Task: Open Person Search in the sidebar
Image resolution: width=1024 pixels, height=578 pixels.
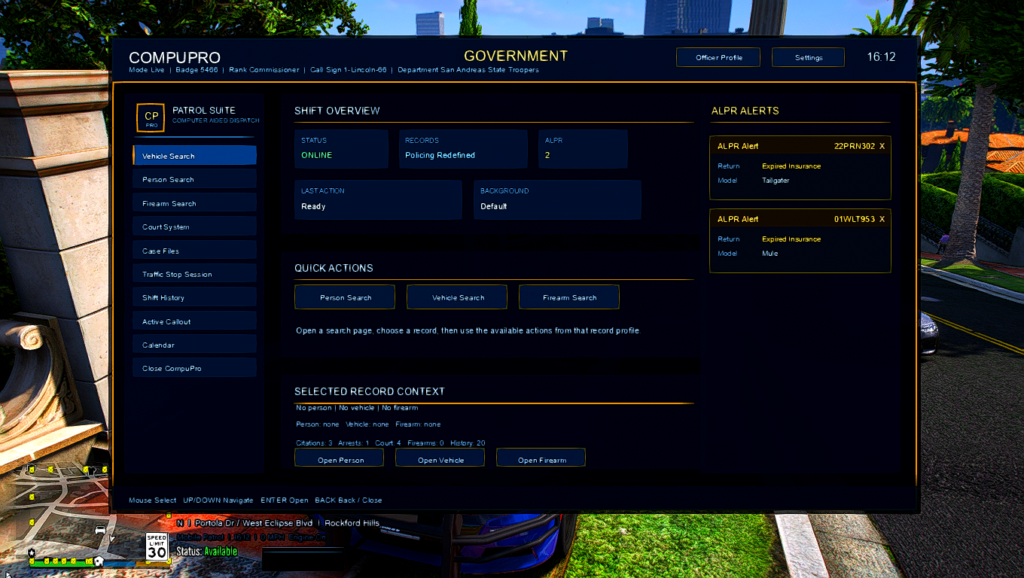Action: pyautogui.click(x=195, y=180)
